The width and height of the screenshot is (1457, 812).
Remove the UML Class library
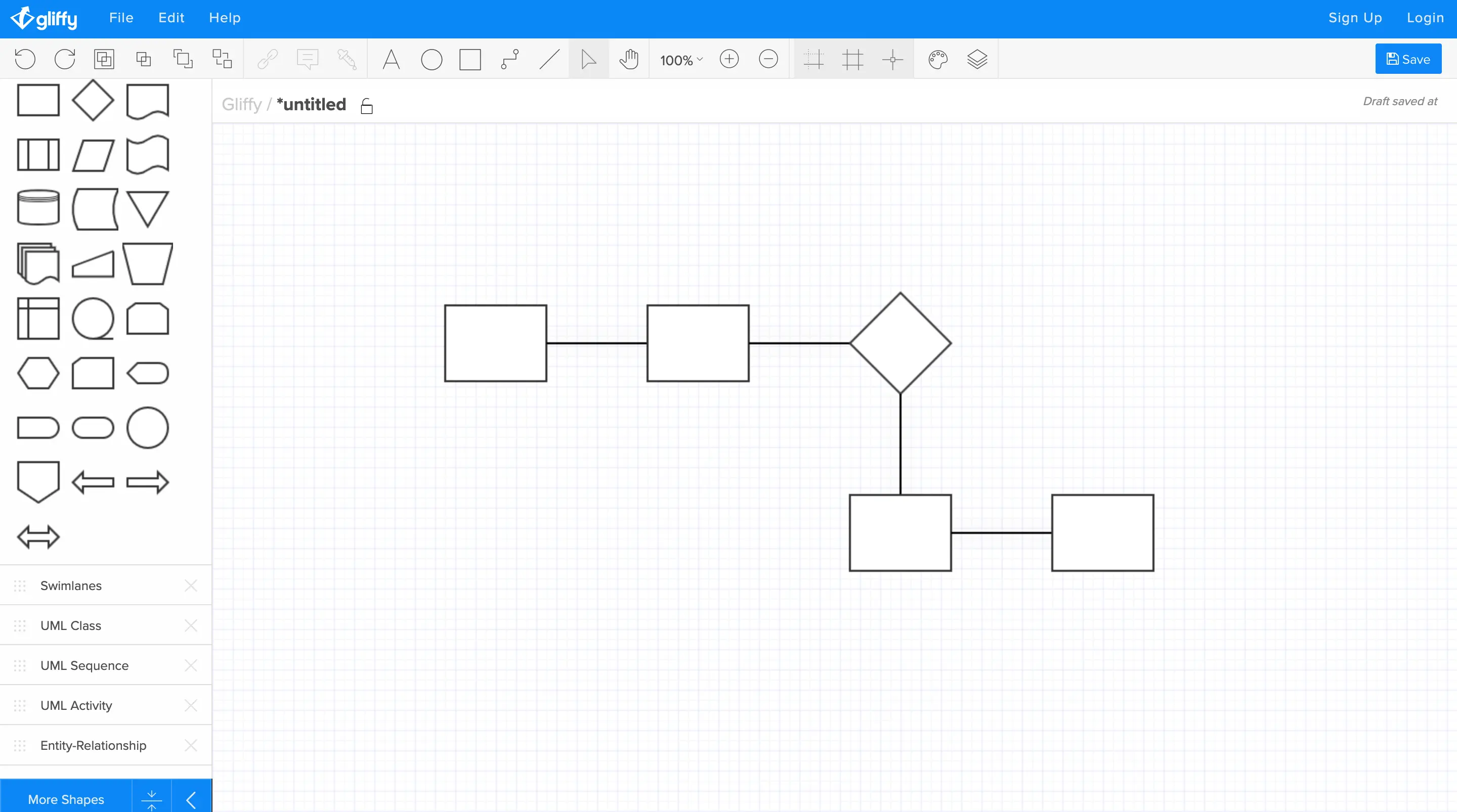(191, 625)
